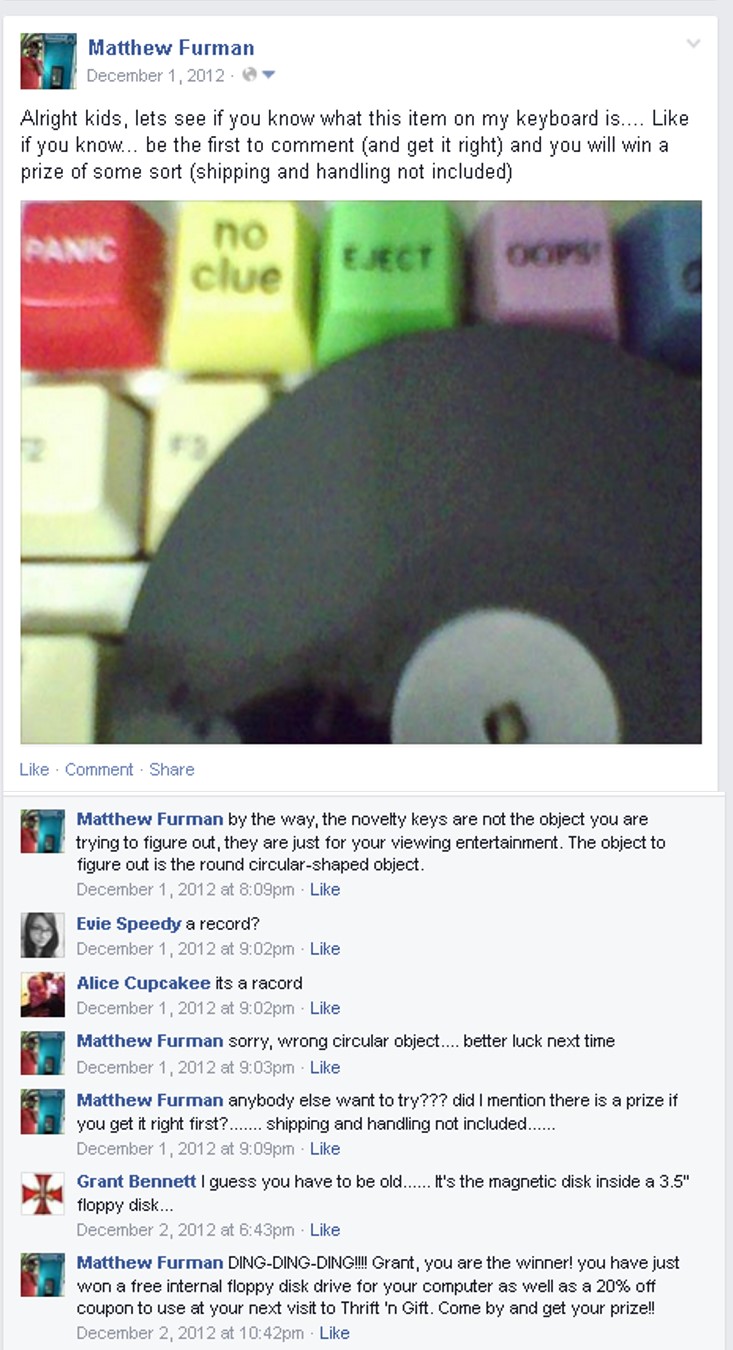
Task: Open the post options chevron at top right
Action: 693,44
